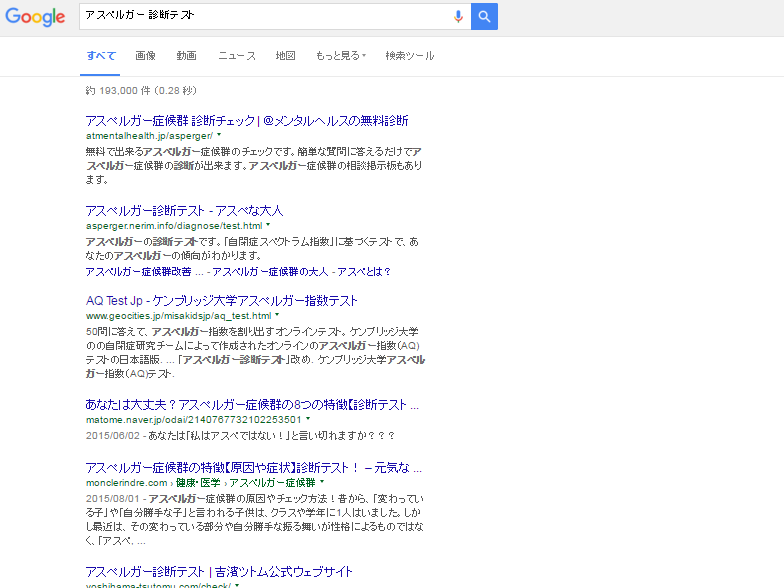Open the ニュース tab
Screen dimensions: 784x588
237,56
